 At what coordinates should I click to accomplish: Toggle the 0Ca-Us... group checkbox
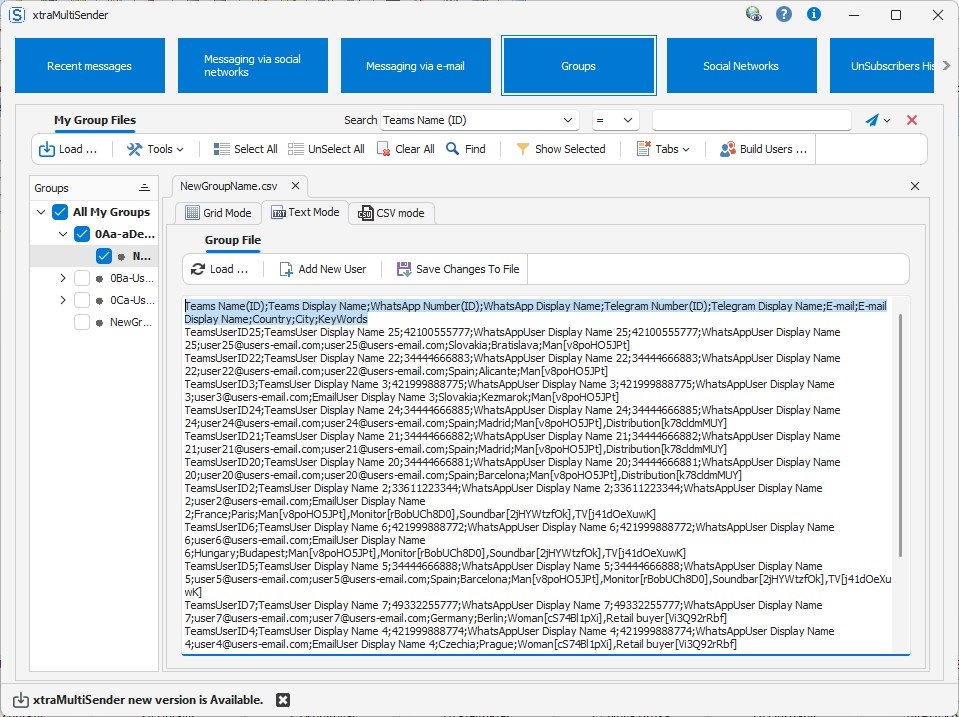[82, 300]
